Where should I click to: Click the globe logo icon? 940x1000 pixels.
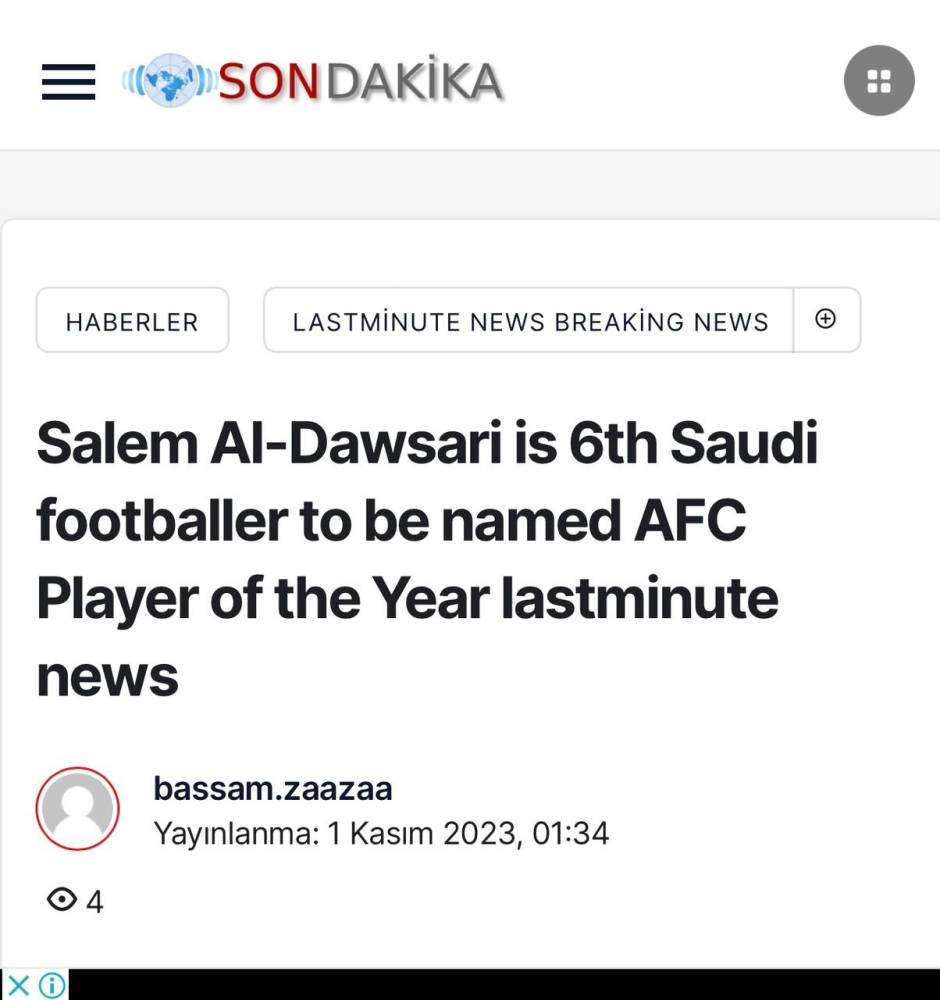click(167, 81)
